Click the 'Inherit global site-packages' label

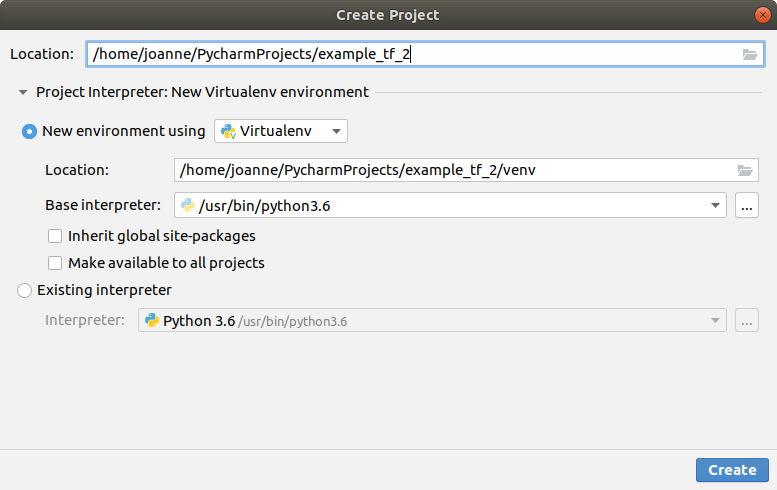[x=162, y=236]
